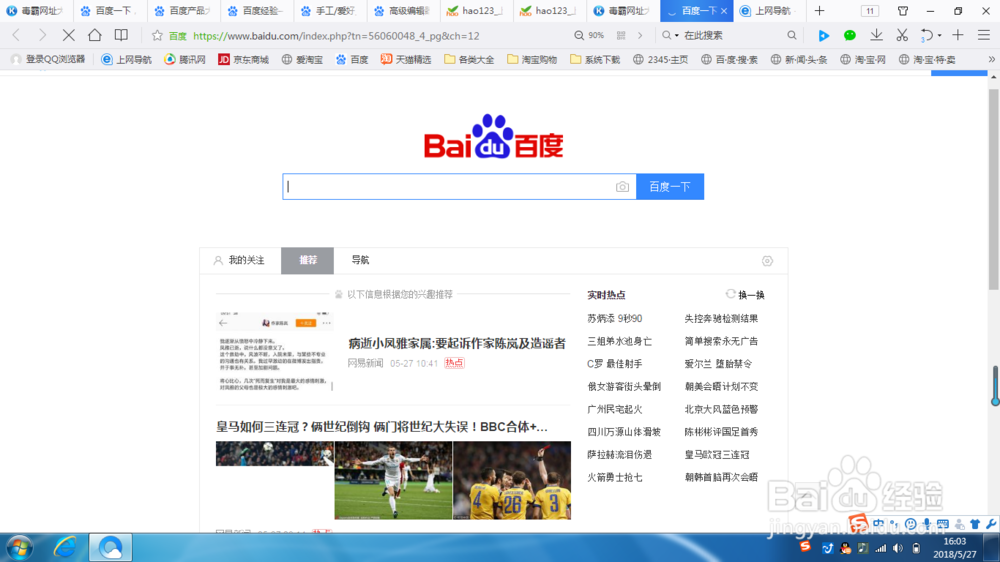Click the blue video play toolbar icon
Screen dimensions: 1000x562
[823, 36]
